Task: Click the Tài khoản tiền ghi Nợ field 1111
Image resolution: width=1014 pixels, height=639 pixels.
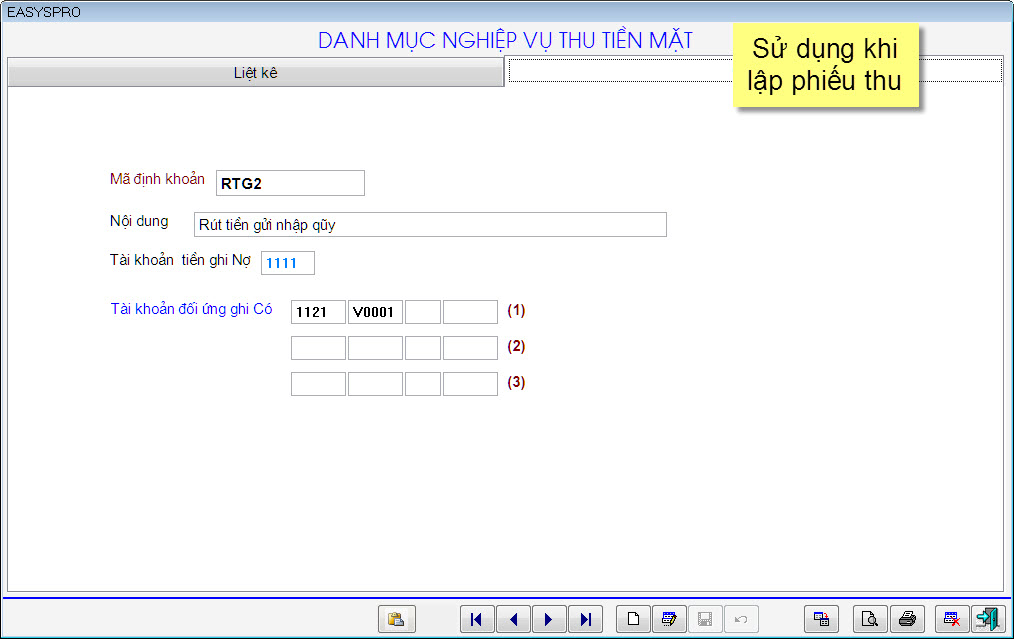Action: pos(288,263)
